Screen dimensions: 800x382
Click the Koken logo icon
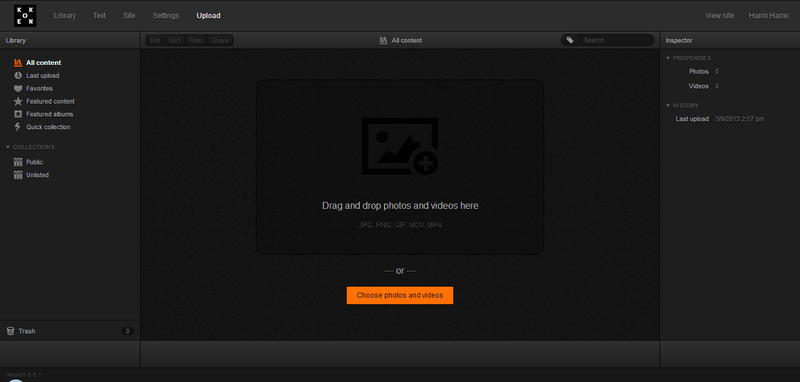25,15
